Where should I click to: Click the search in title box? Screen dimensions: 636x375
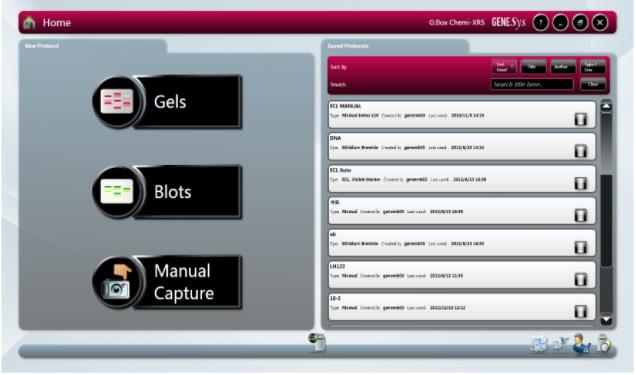tap(532, 84)
